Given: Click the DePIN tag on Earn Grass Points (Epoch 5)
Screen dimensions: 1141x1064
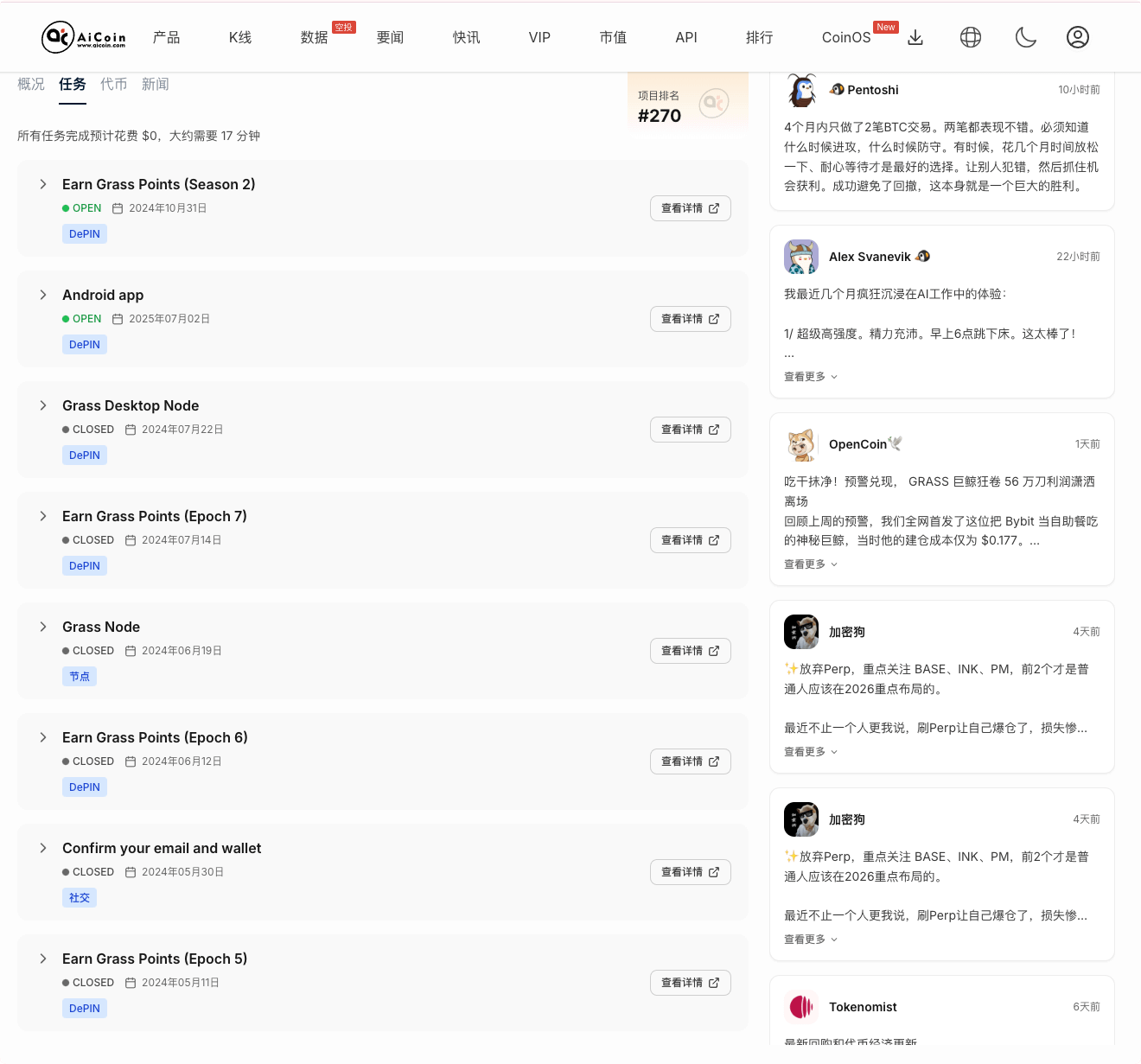Looking at the screenshot, I should [x=84, y=1008].
